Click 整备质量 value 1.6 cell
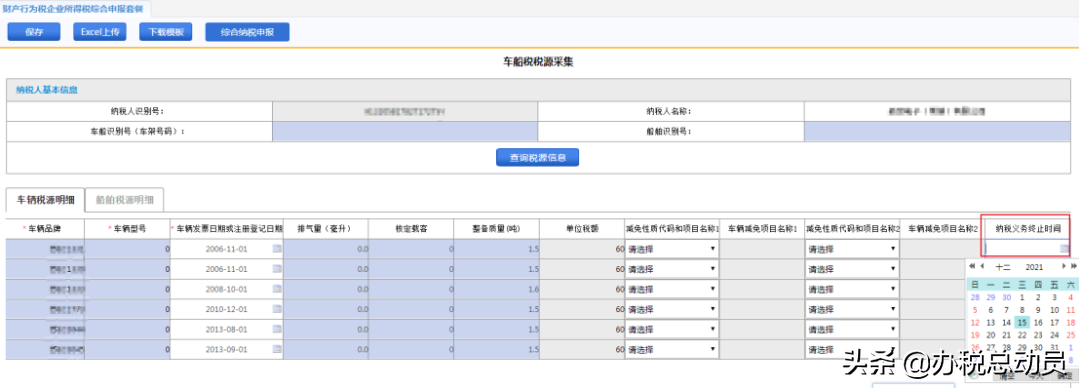 pos(497,290)
